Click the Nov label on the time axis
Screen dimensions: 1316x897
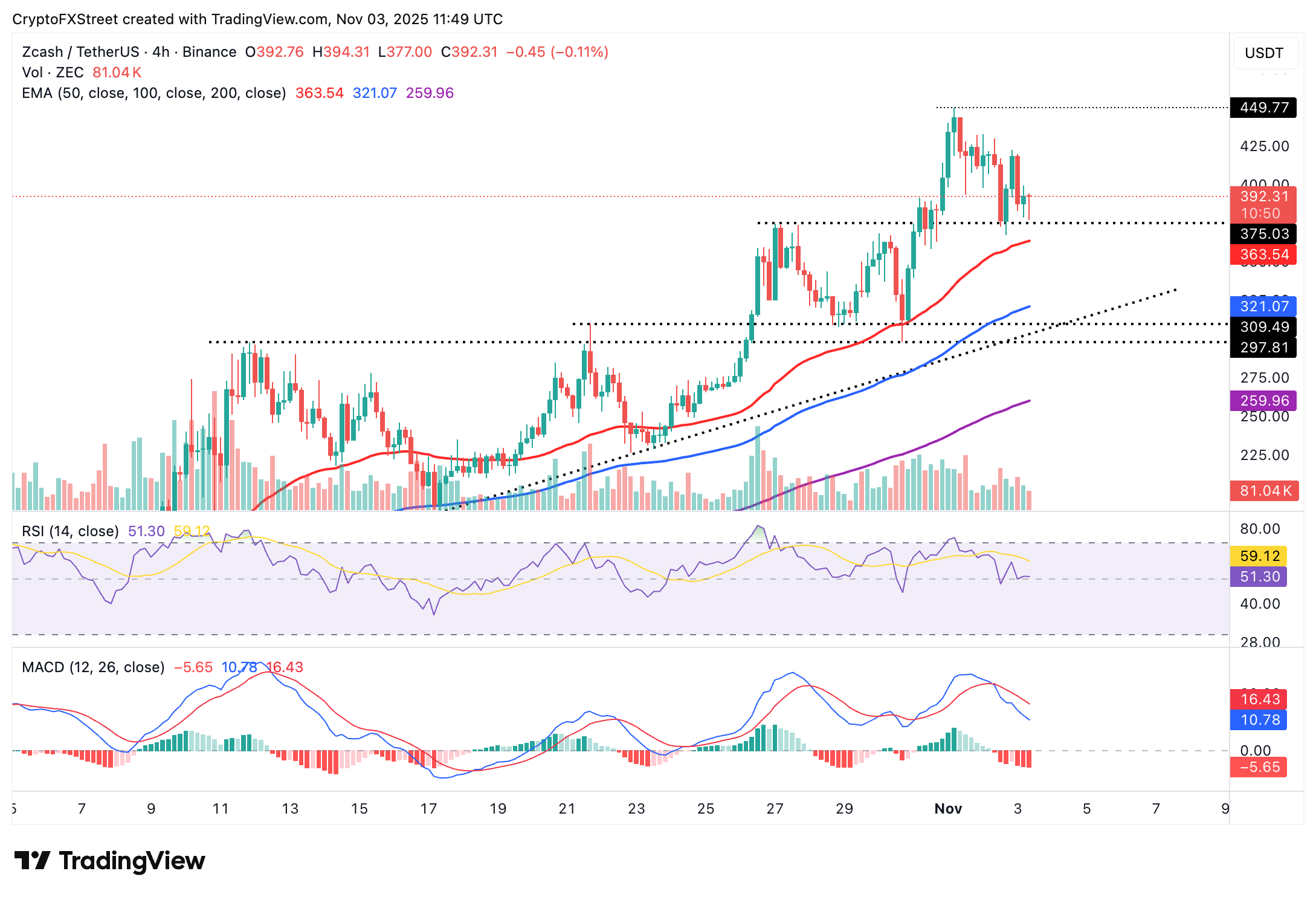949,809
